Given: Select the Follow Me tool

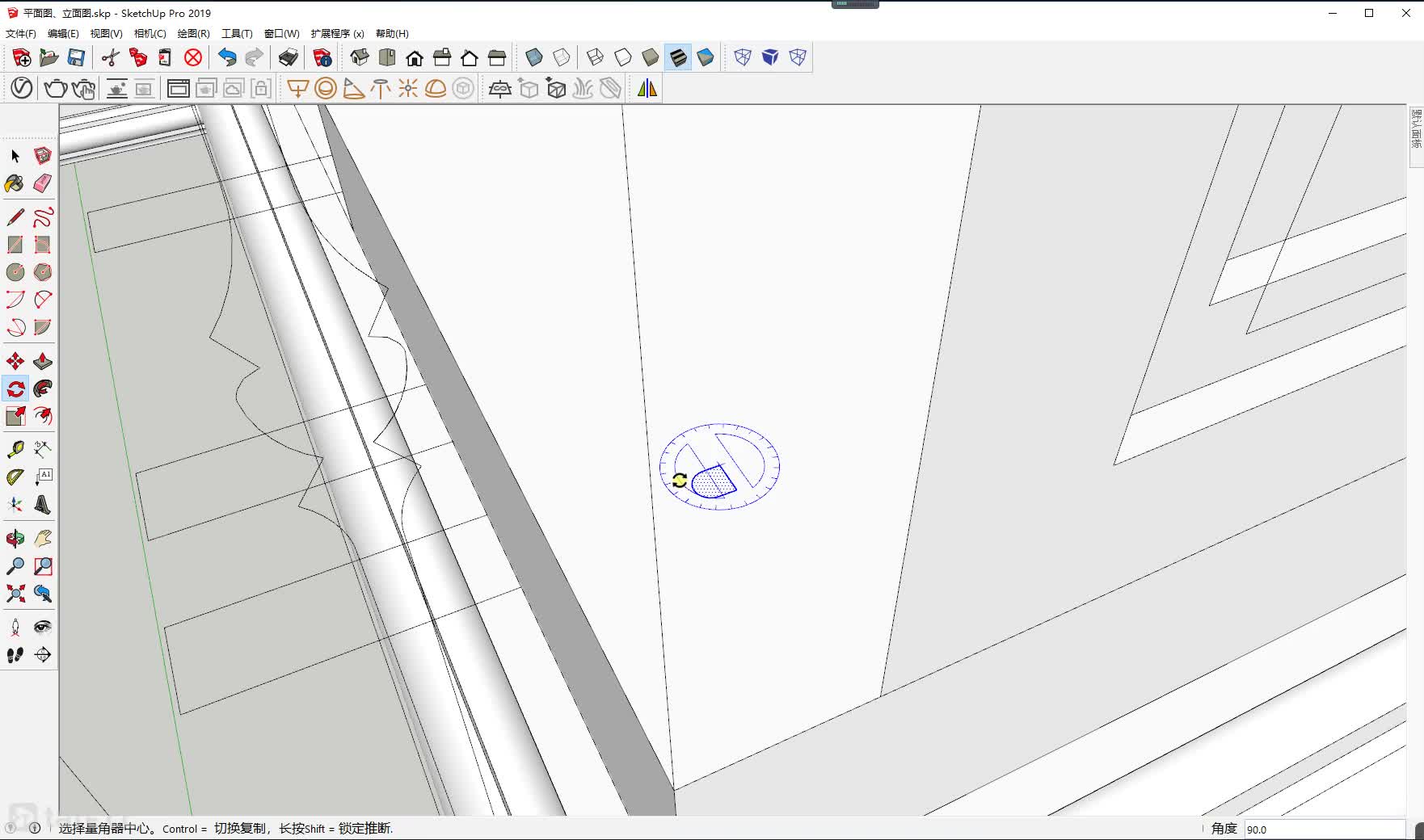Looking at the screenshot, I should point(43,388).
